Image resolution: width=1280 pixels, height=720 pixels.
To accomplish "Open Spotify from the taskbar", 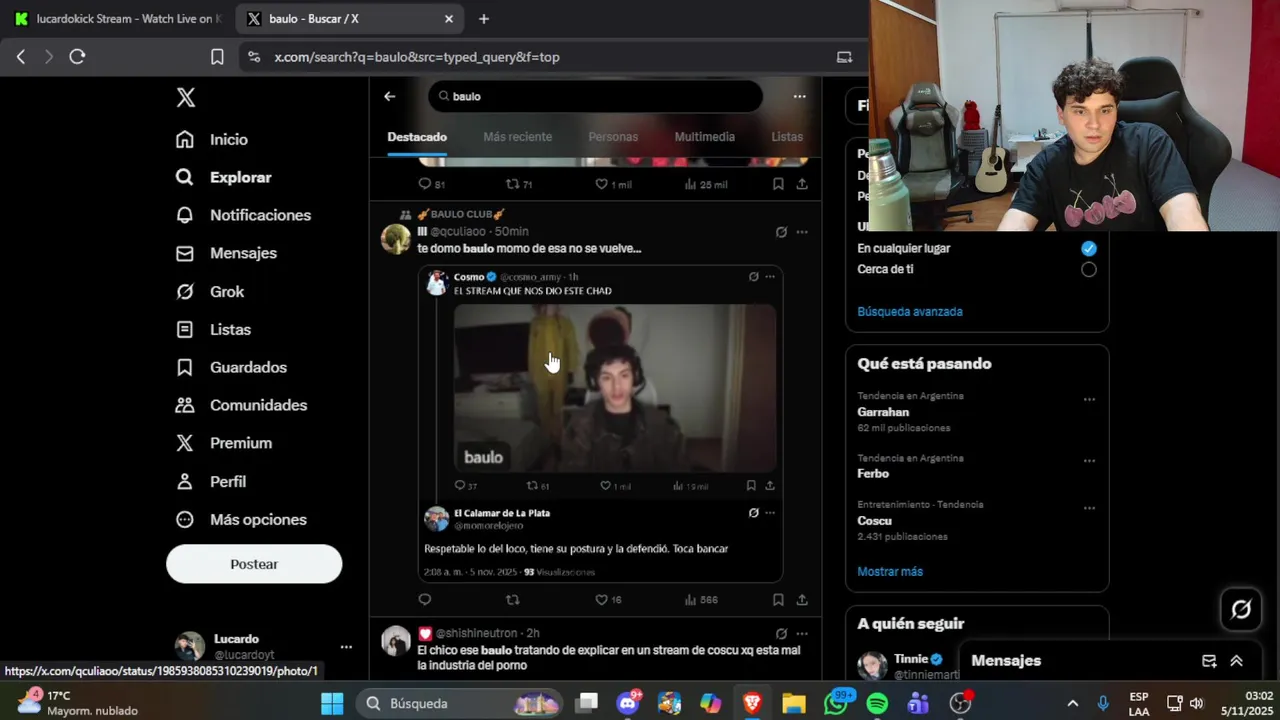I will click(x=877, y=703).
